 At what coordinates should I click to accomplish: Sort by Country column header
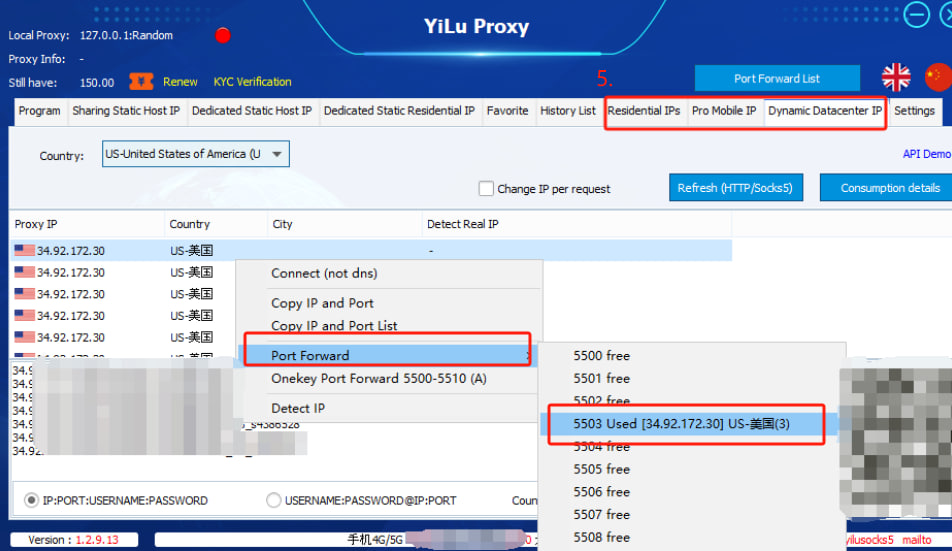coord(216,224)
